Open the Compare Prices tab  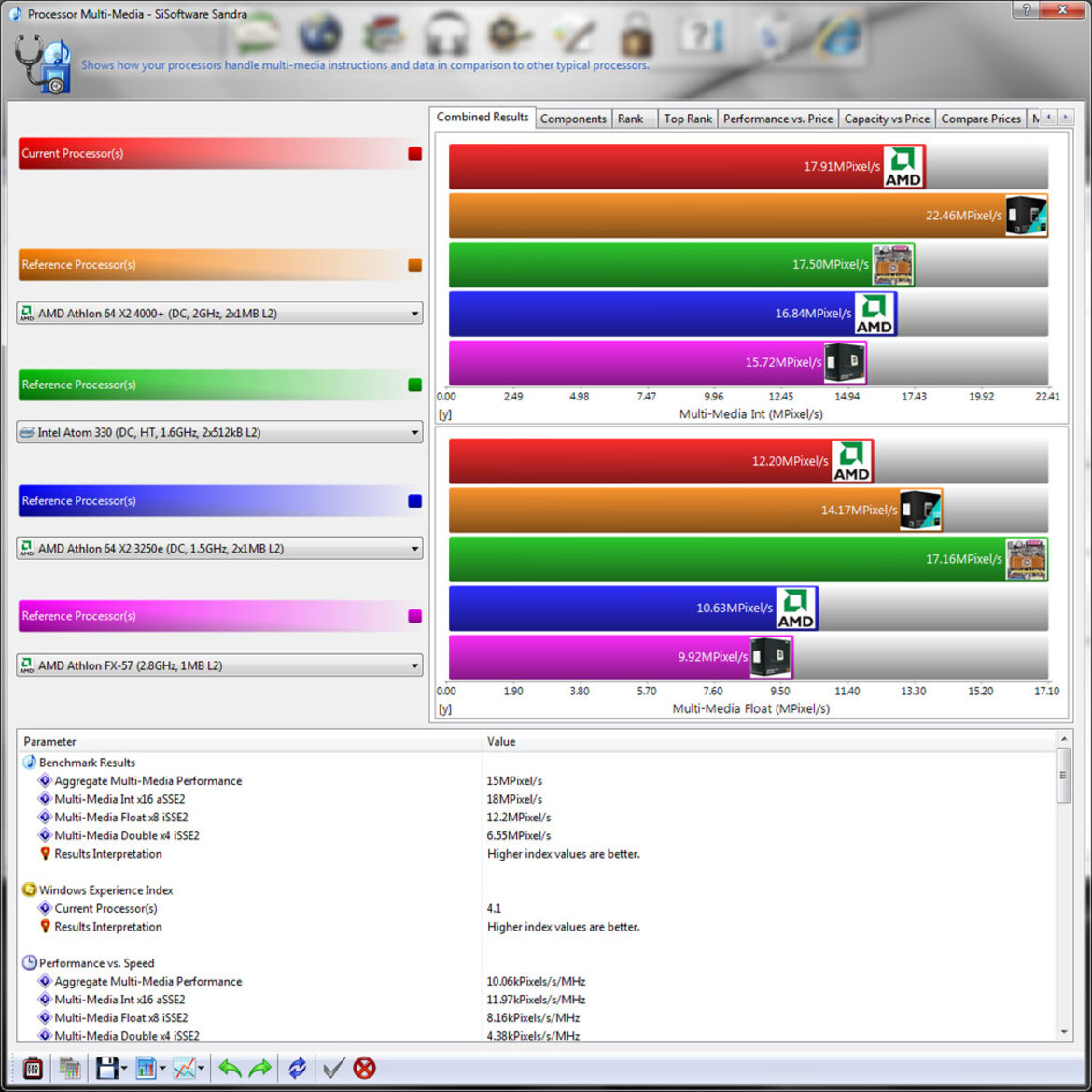click(981, 119)
